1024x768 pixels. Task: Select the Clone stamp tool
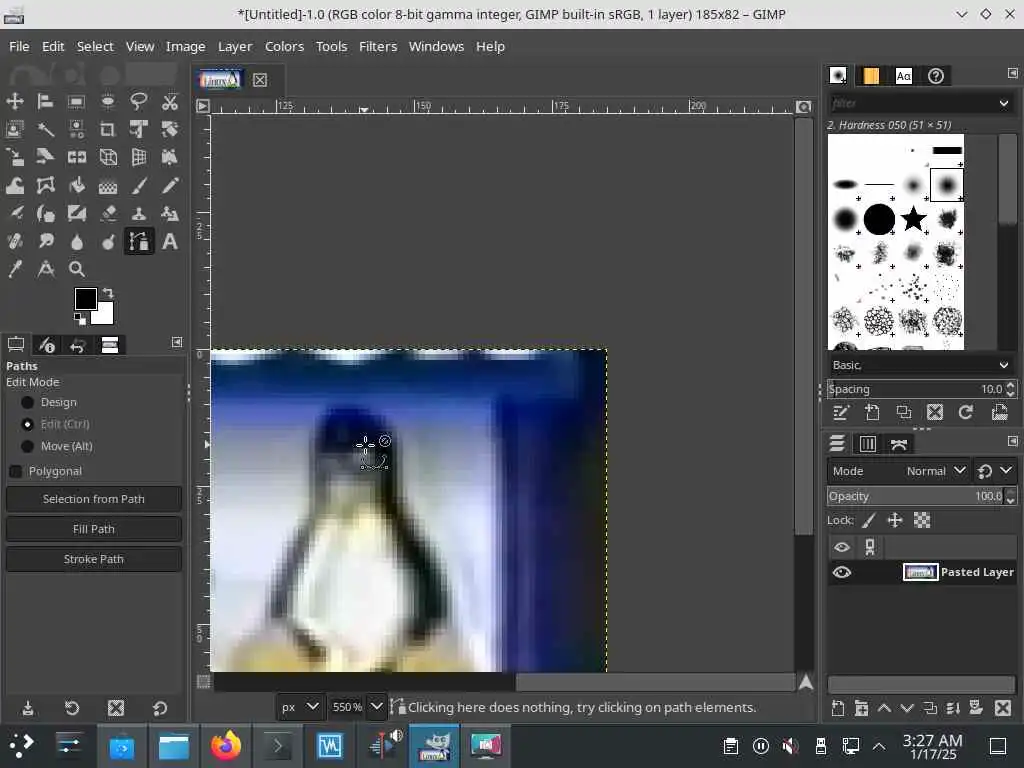138,214
